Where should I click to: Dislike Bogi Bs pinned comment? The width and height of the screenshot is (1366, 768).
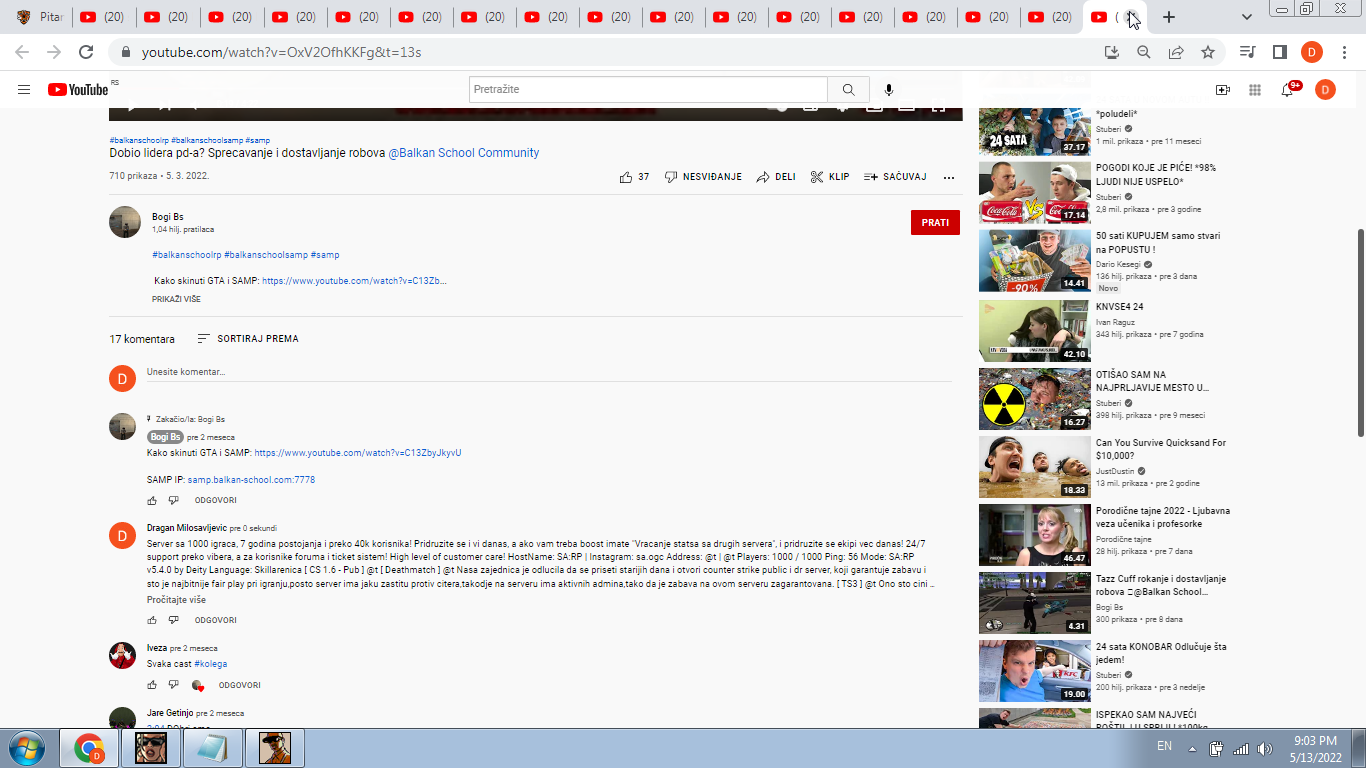click(x=173, y=500)
